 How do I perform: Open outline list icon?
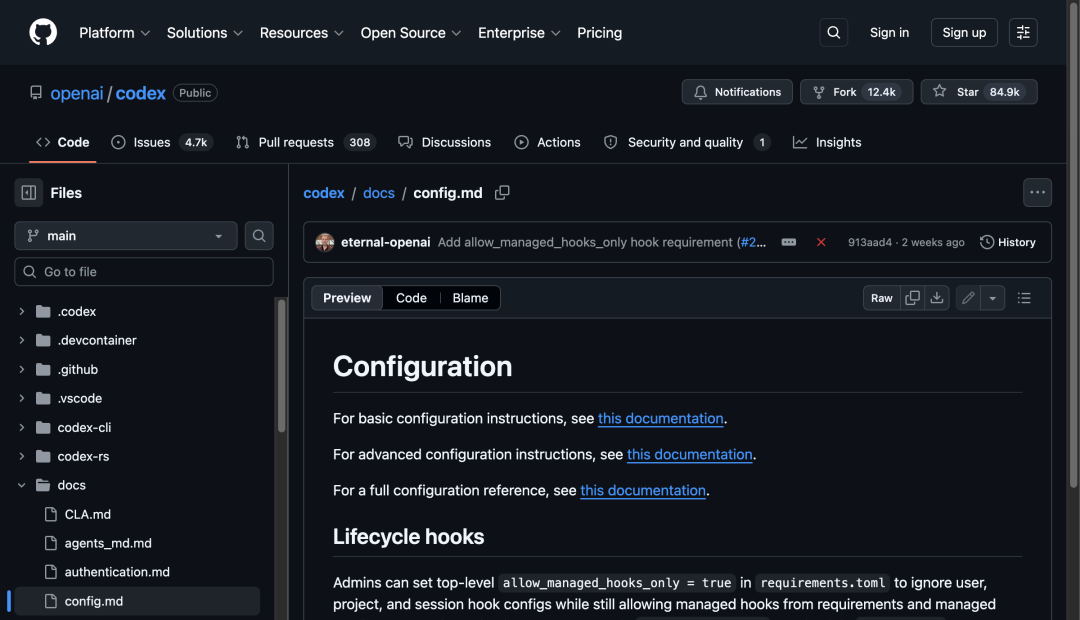pyautogui.click(x=1024, y=298)
